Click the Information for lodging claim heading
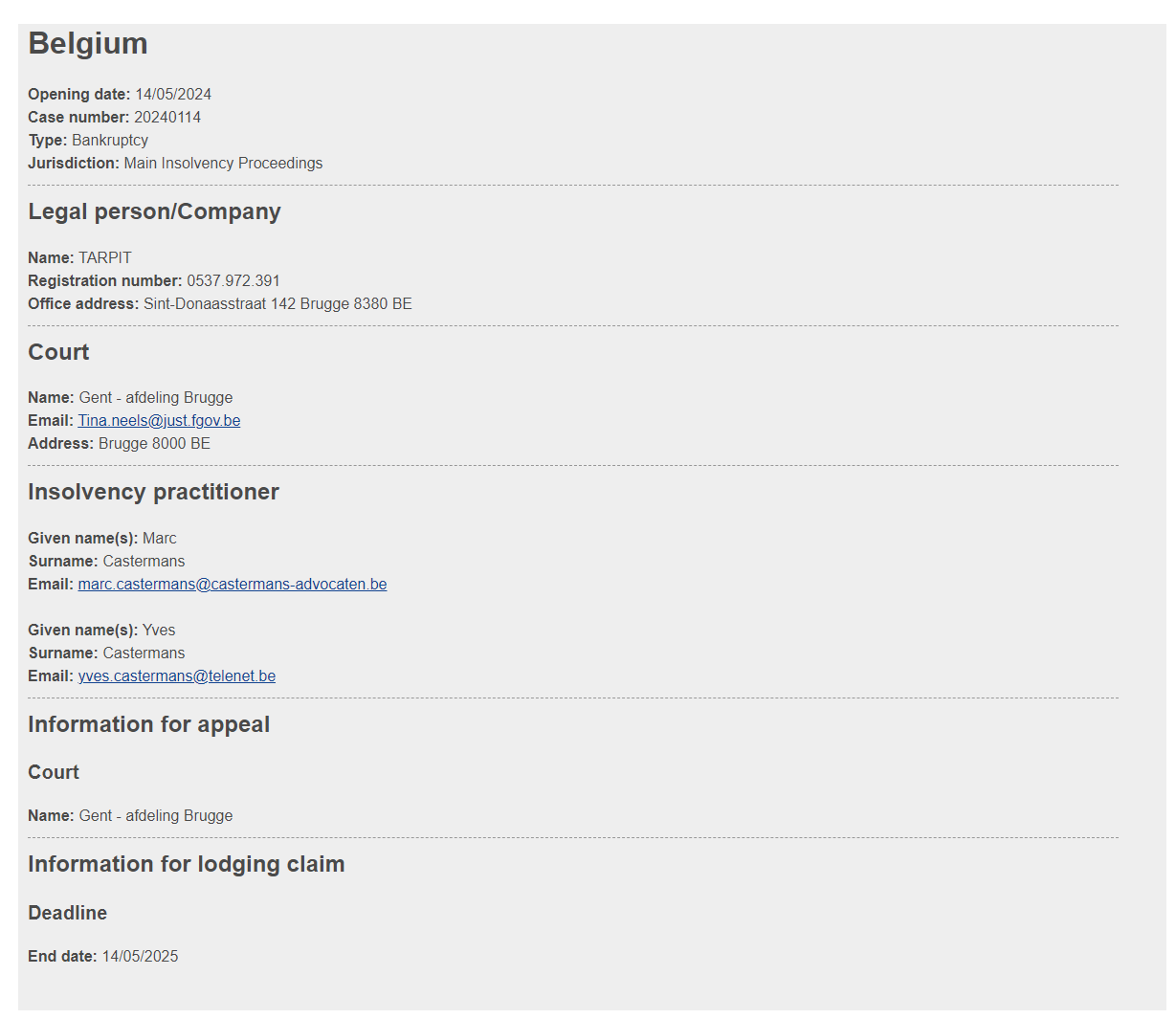 point(186,865)
